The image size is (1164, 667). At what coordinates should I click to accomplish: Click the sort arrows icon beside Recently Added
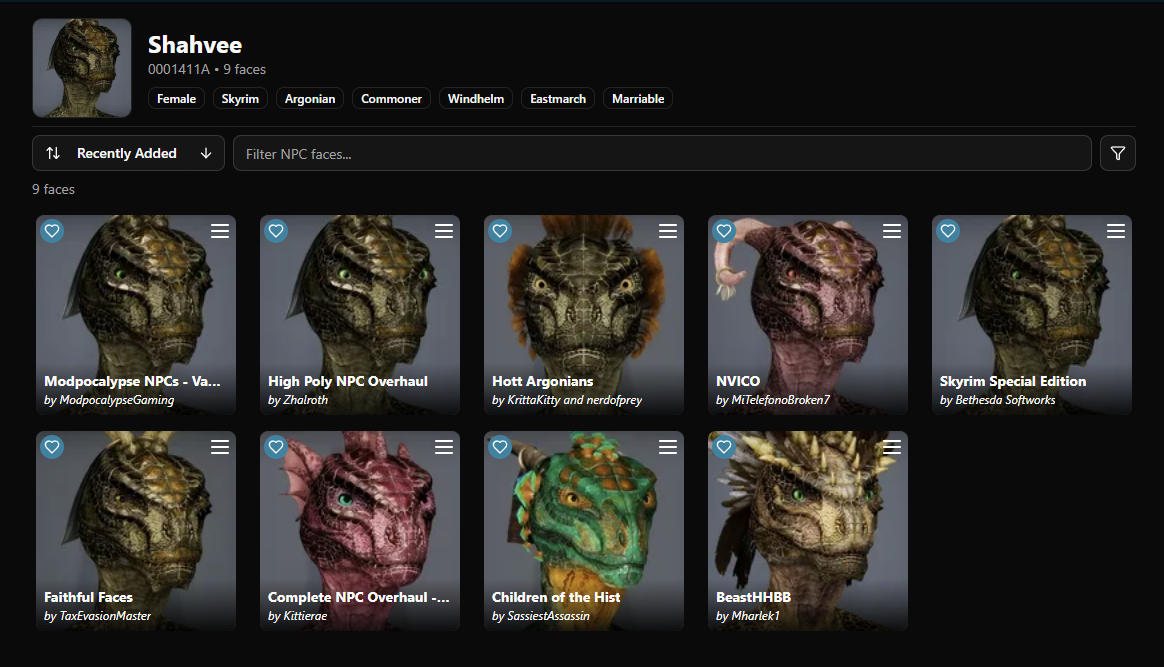point(53,153)
